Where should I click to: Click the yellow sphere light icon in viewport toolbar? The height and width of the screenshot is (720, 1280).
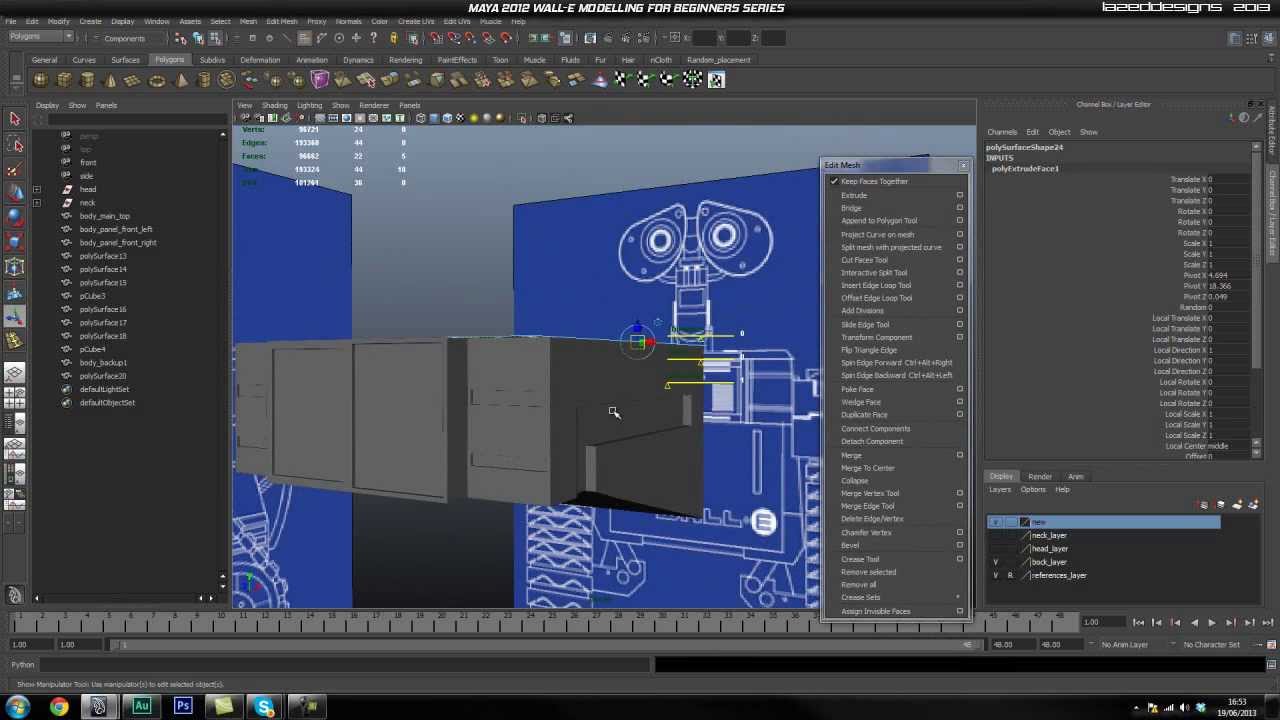(474, 118)
